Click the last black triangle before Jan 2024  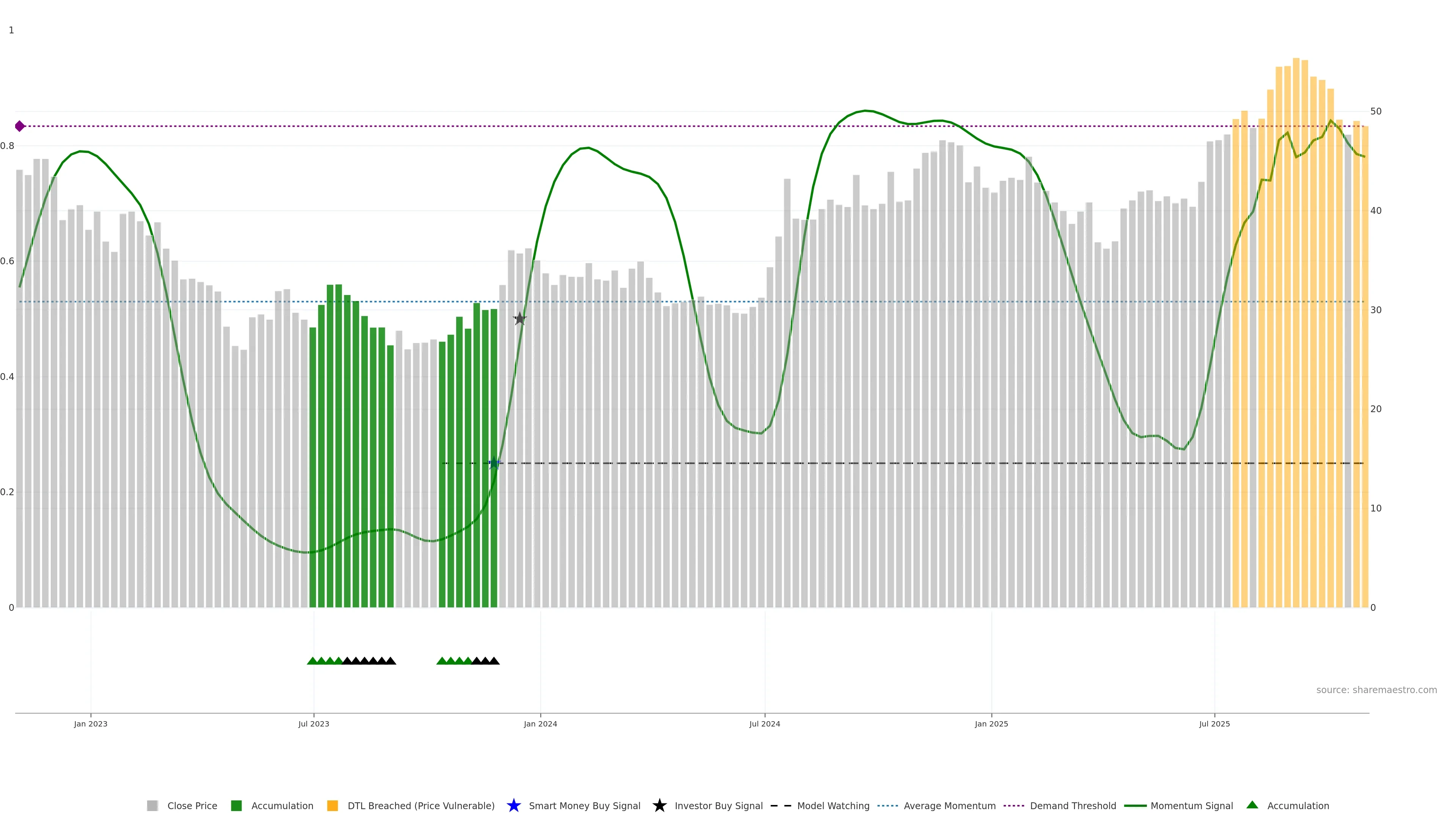(494, 661)
